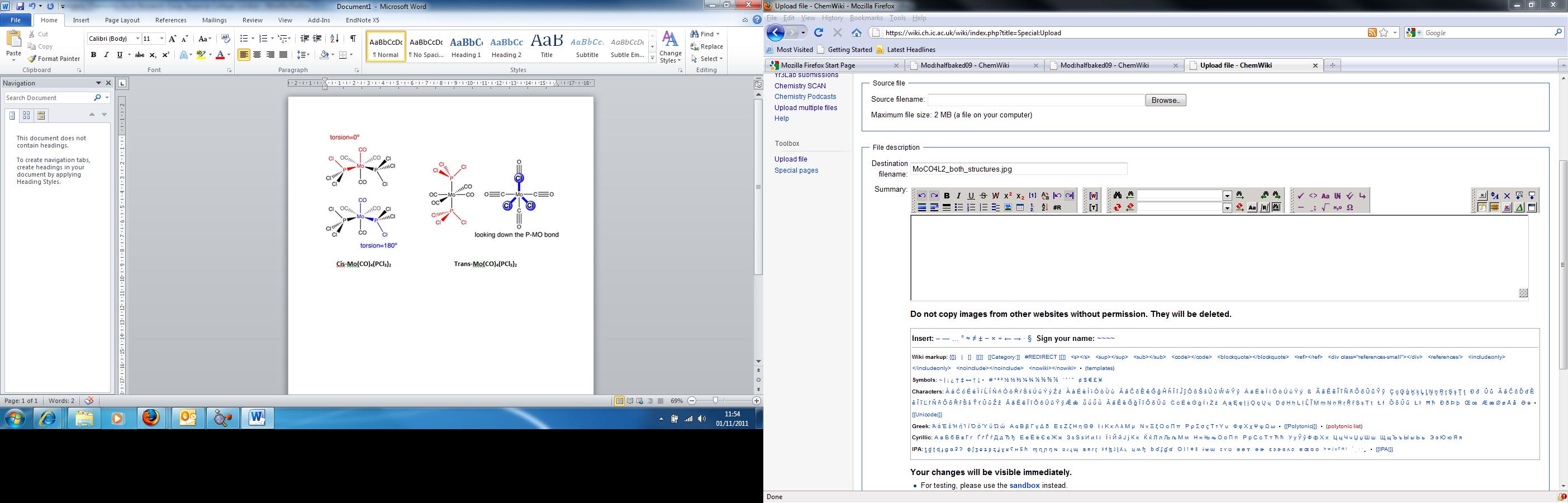Viewport: 1568px width, 503px height.
Task: Click the square root icon in the wiki toolbar
Action: (1325, 208)
